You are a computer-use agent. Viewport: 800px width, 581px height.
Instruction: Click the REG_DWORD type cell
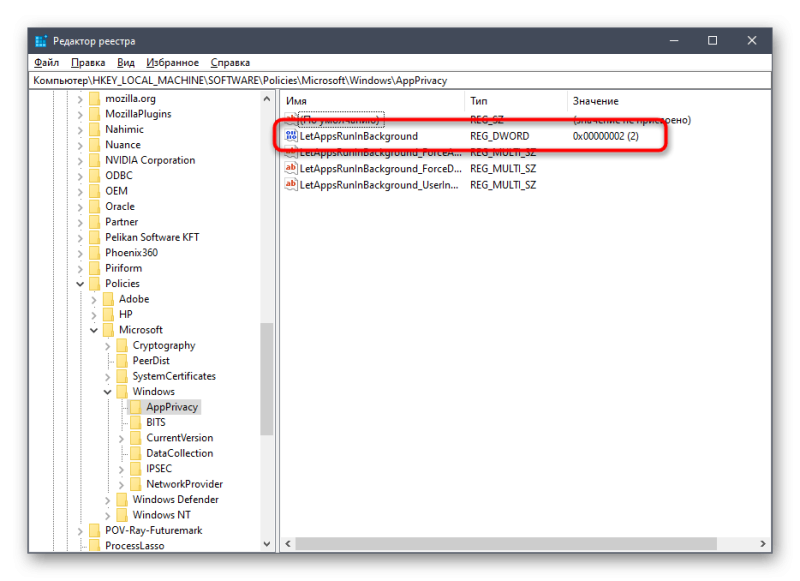tap(499, 136)
